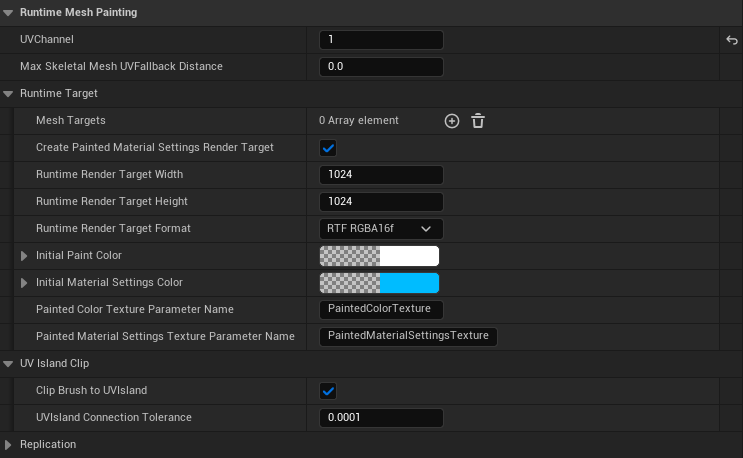The image size is (743, 458).
Task: Select the Mesh Targets property label
Action: (x=71, y=120)
